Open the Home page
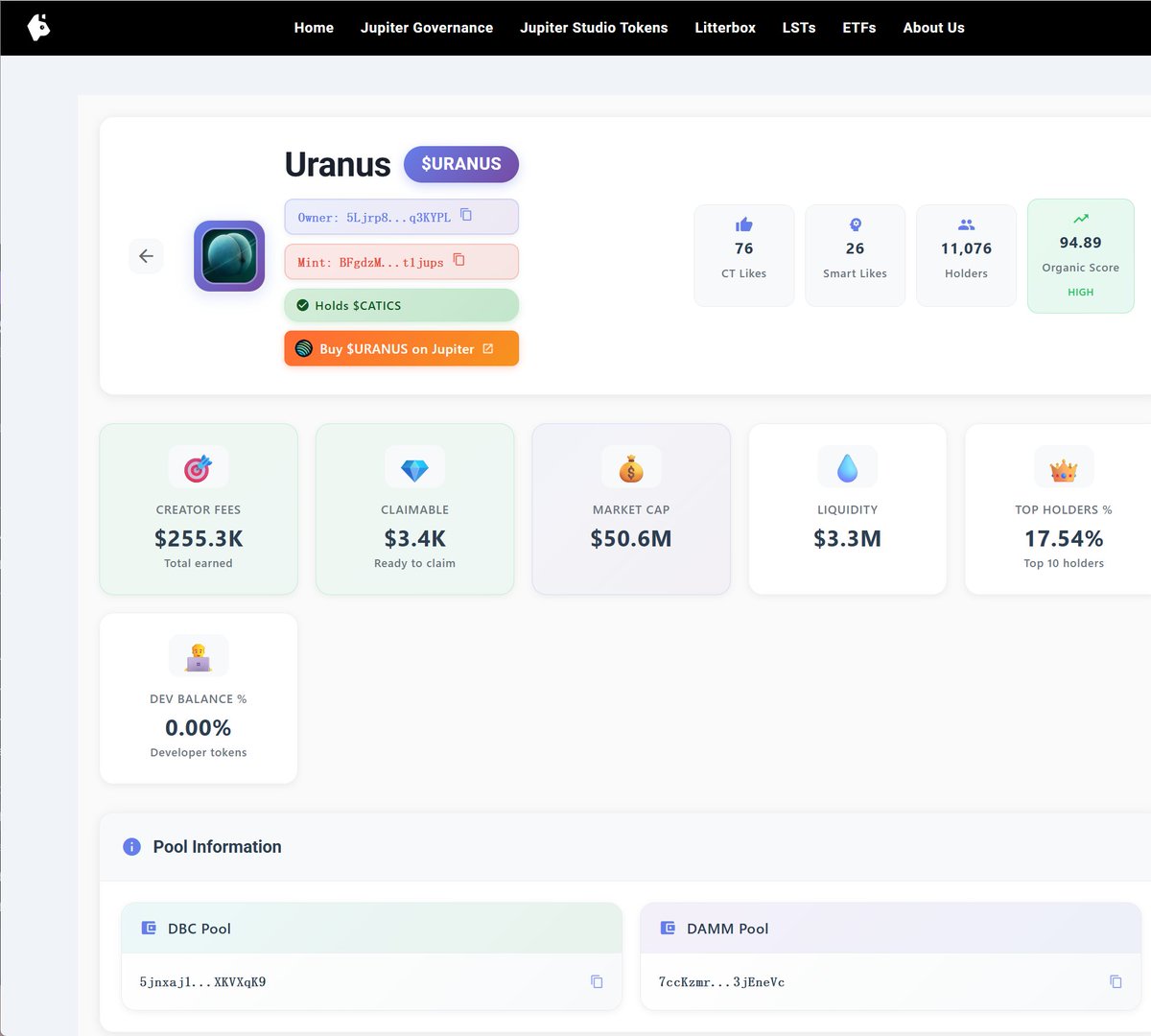The width and height of the screenshot is (1151, 1036). (x=314, y=28)
